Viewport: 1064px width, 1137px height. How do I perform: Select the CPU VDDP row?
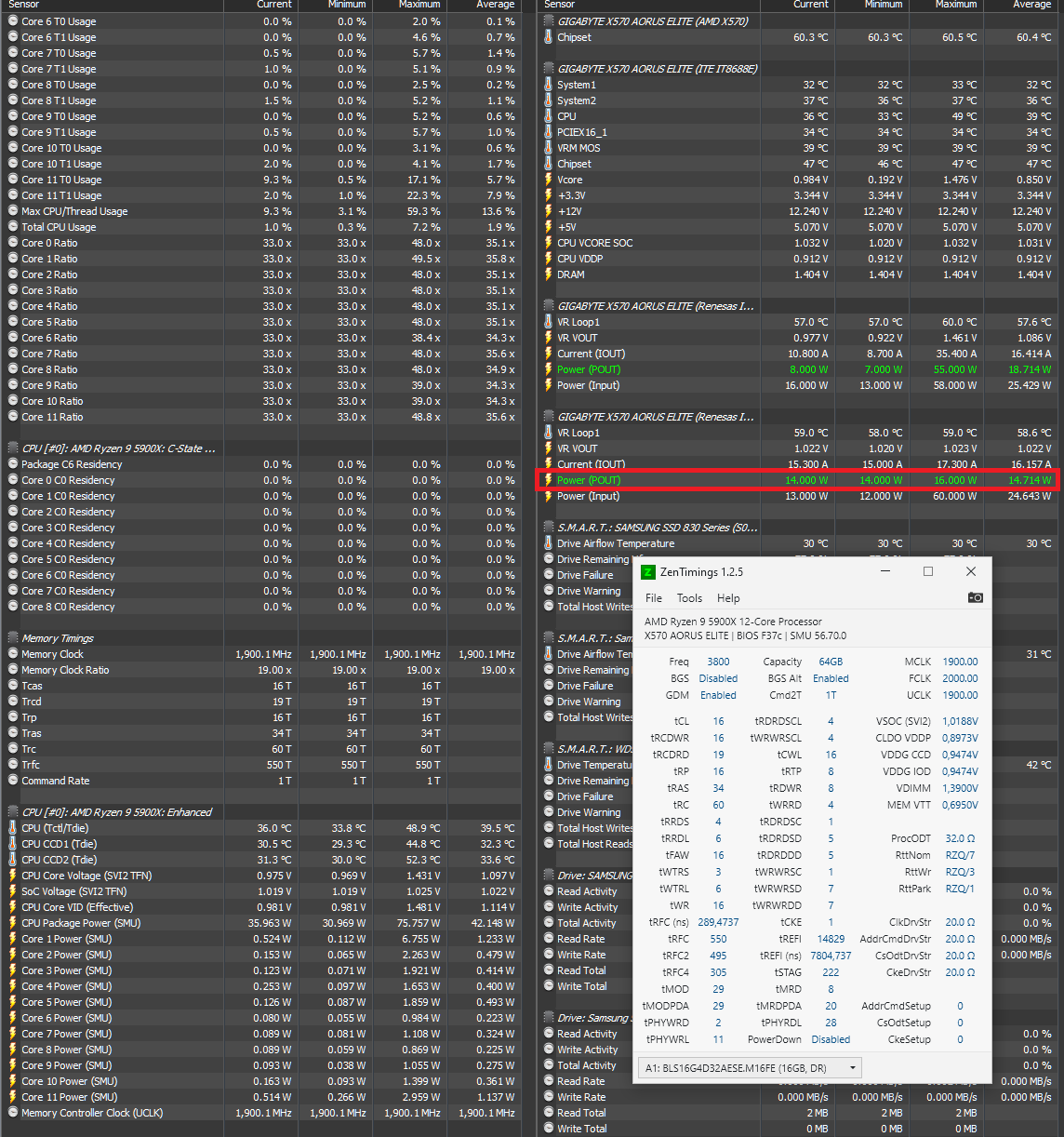[x=799, y=259]
